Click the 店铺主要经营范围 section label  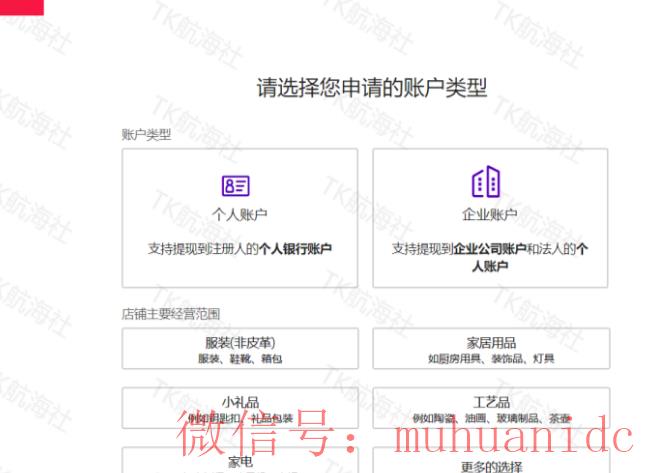point(171,314)
